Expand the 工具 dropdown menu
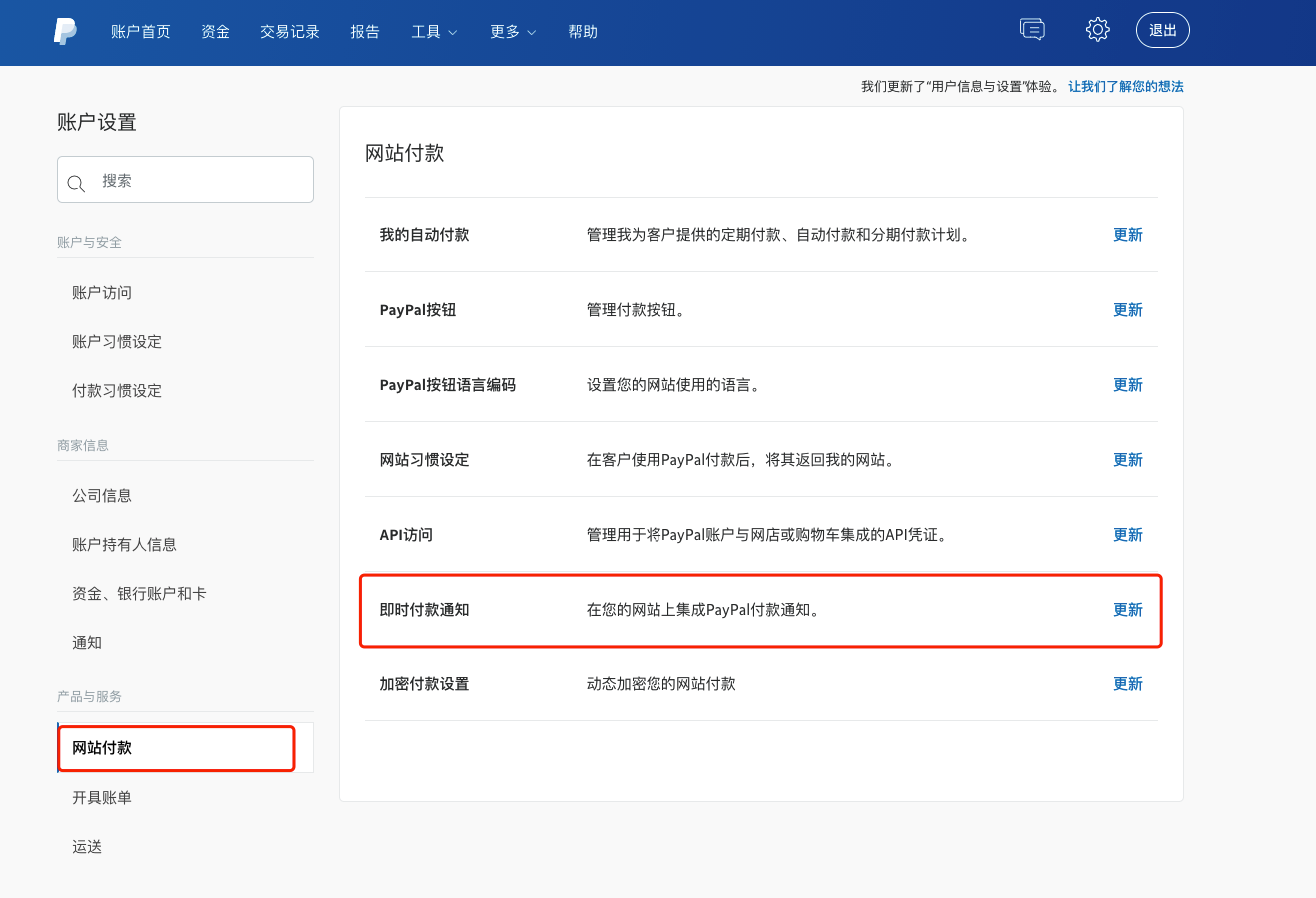Image resolution: width=1316 pixels, height=898 pixels. [x=434, y=32]
